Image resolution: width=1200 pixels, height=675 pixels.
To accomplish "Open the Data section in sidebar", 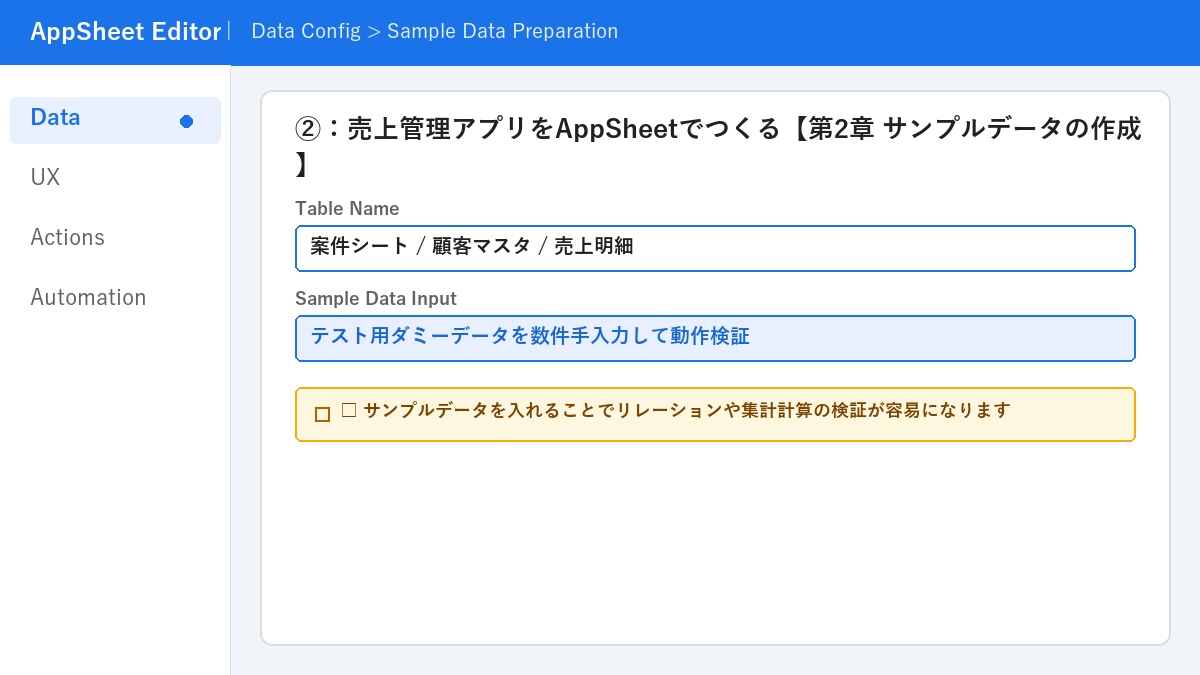I will pyautogui.click(x=115, y=120).
